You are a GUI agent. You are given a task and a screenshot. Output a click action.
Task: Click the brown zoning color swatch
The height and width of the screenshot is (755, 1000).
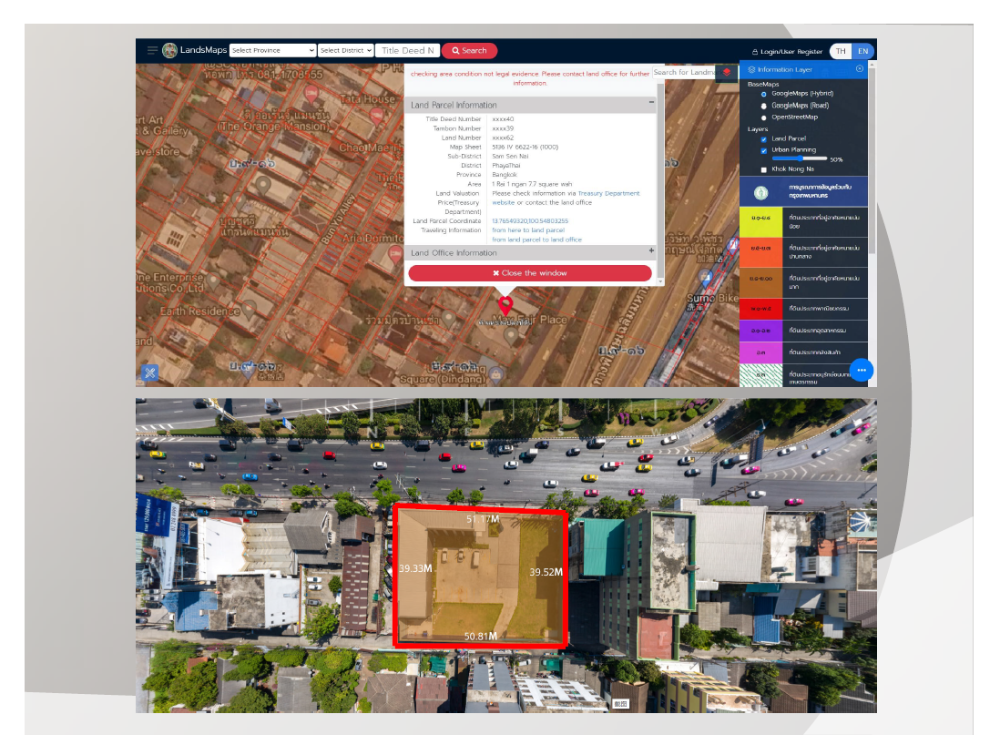[761, 282]
